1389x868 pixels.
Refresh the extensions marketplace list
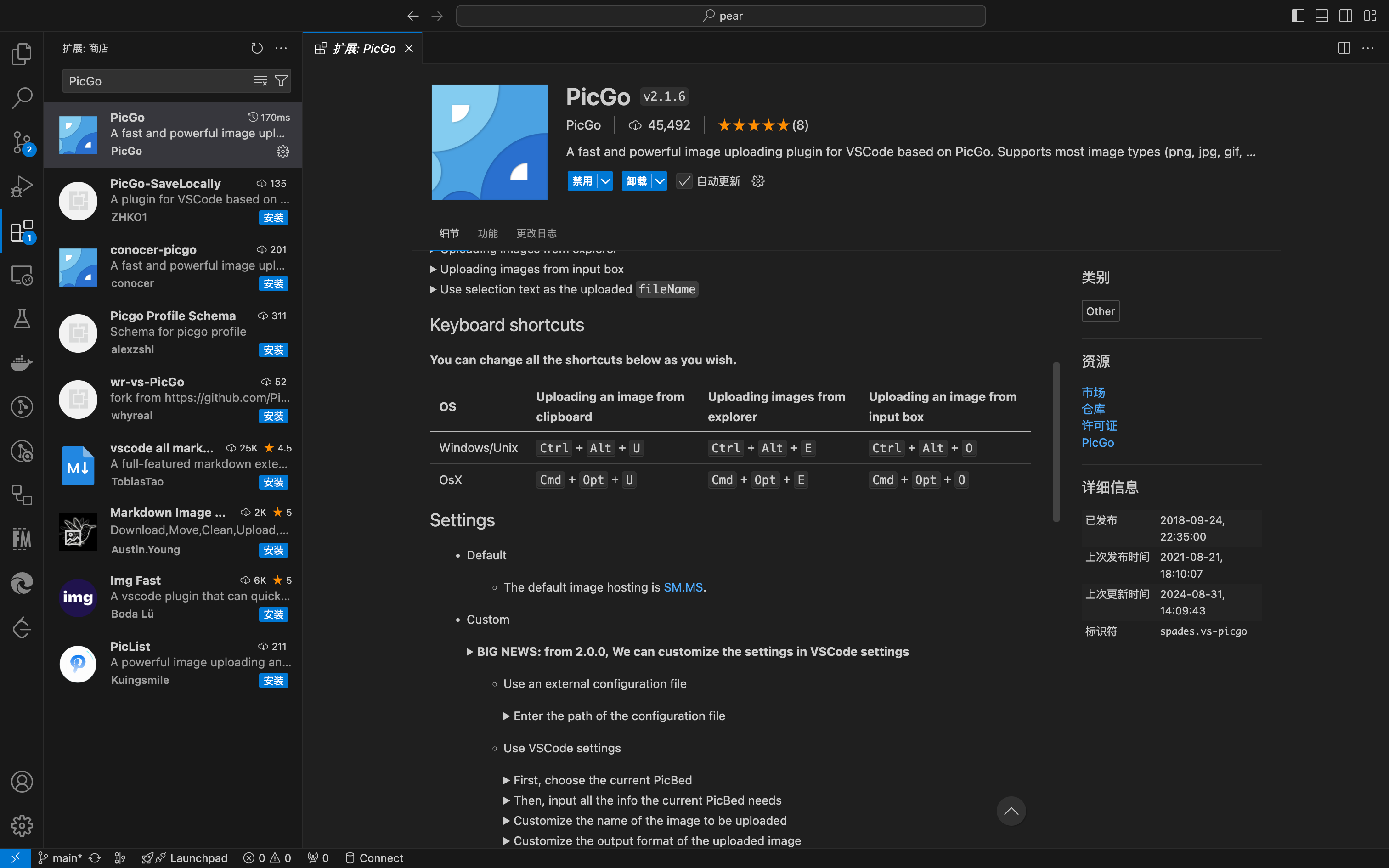257,48
